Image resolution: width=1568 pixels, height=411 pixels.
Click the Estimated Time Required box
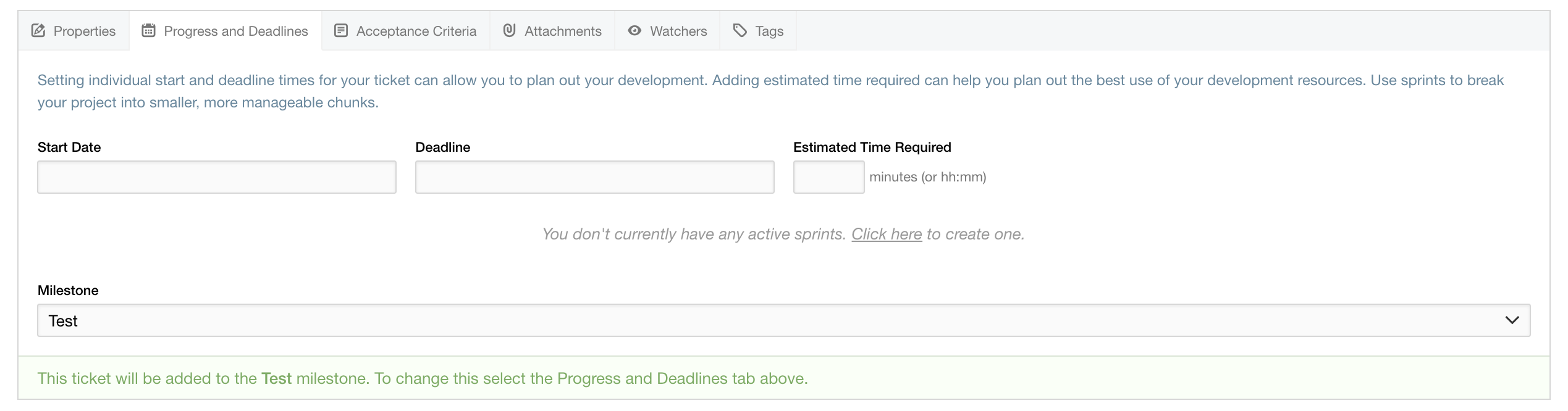pos(829,177)
